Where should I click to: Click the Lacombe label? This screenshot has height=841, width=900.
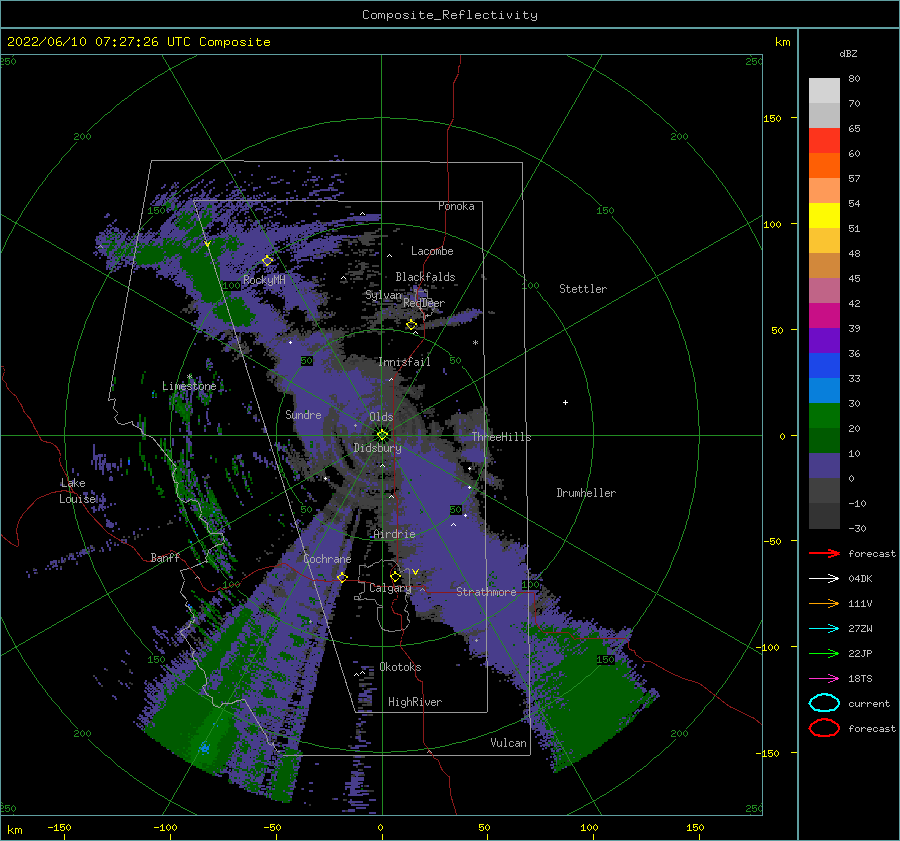pyautogui.click(x=432, y=251)
